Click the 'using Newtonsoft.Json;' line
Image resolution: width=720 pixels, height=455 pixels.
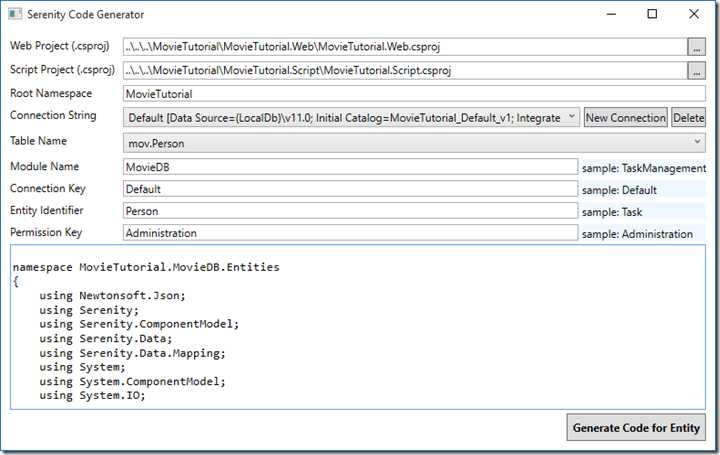(112, 296)
